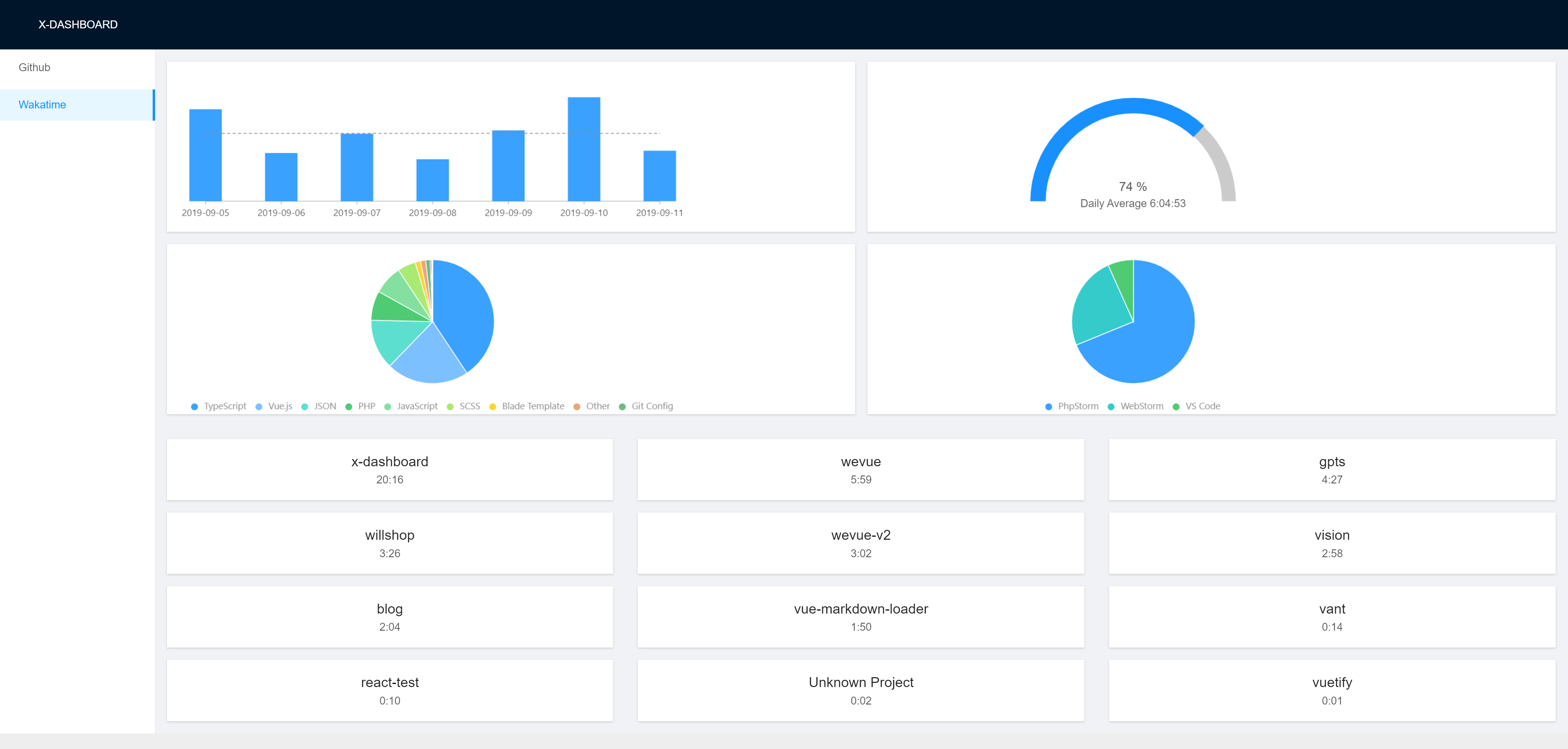Hide JSON series via legend
Image resolution: width=1568 pixels, height=749 pixels.
[x=324, y=406]
